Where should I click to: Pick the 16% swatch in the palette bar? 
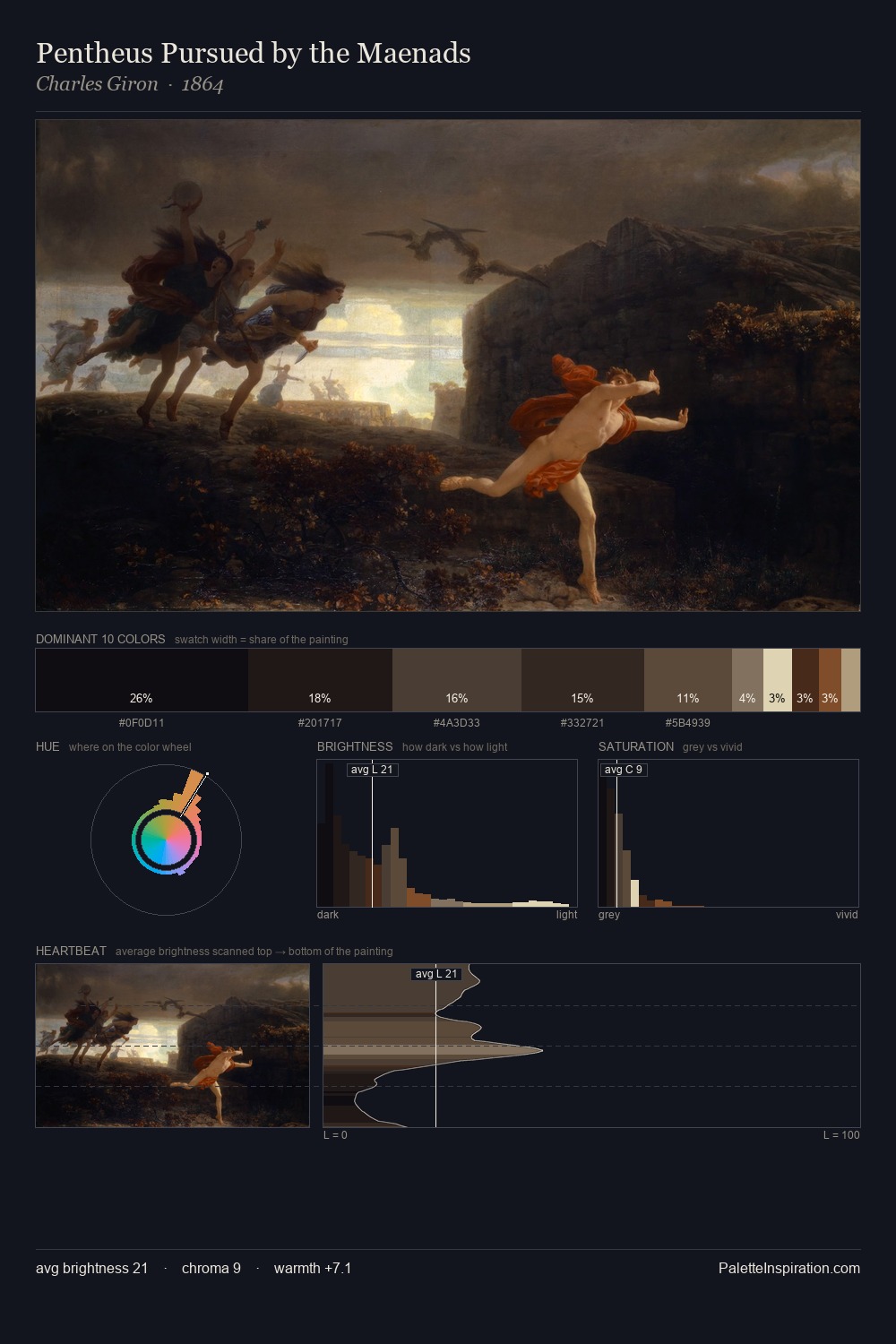457,680
